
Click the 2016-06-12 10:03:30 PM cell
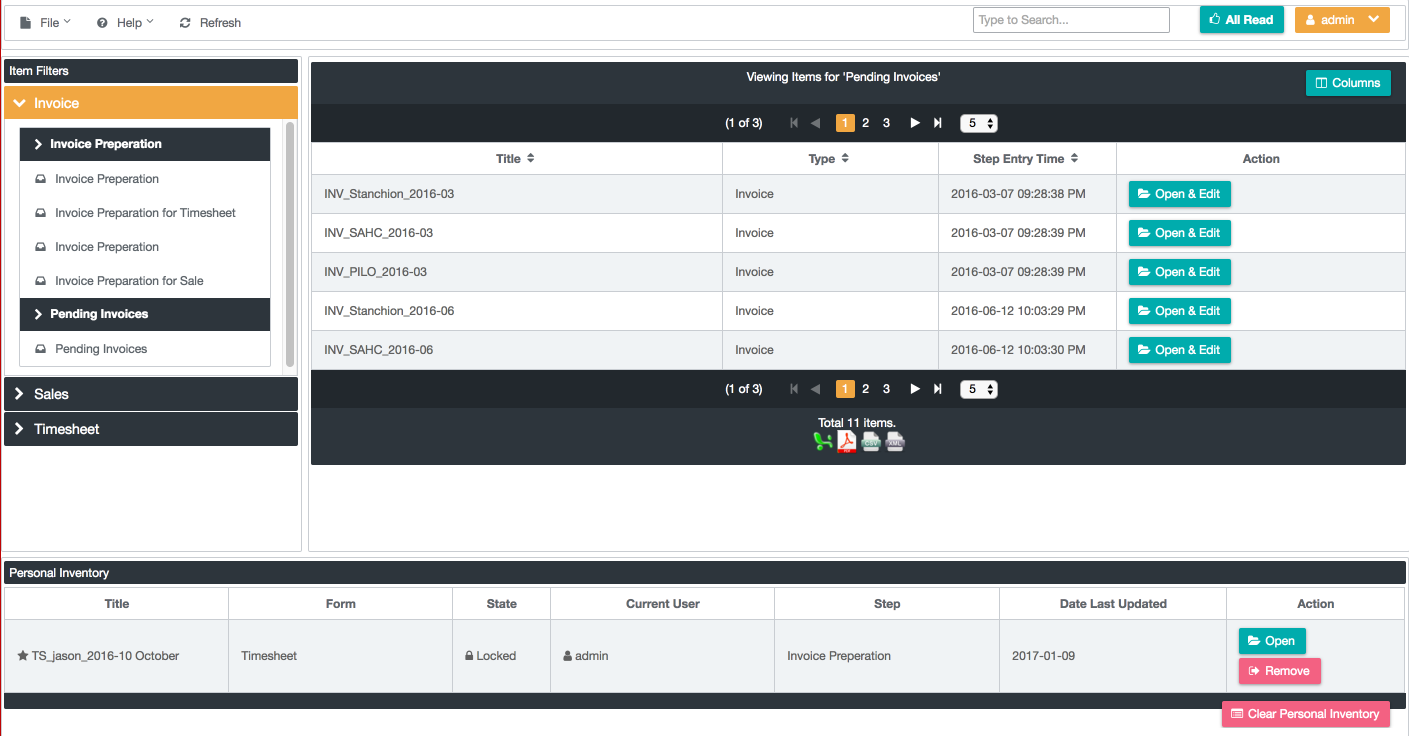click(1027, 350)
